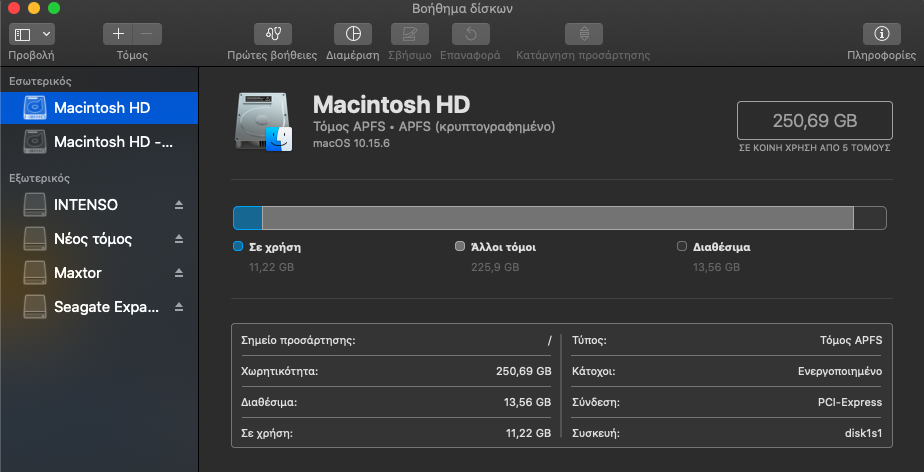Screen dimensions: 924x472
Task: Remove a volume with the minus button
Action: click(147, 34)
